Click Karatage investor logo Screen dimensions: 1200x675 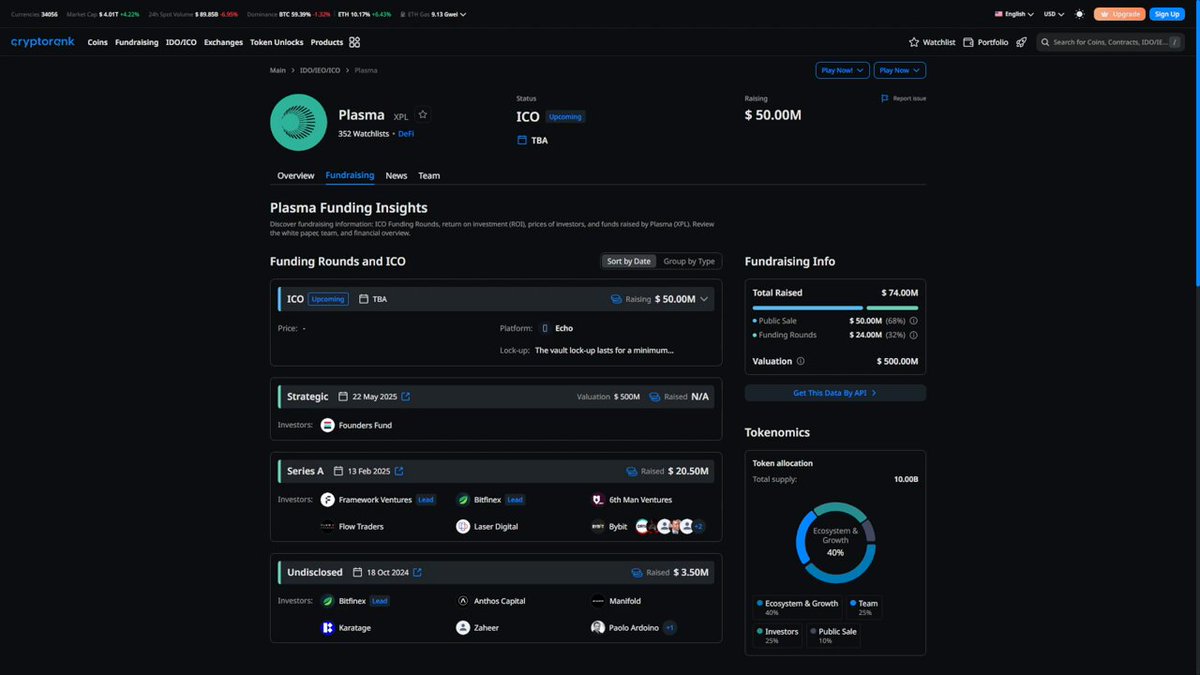point(327,628)
